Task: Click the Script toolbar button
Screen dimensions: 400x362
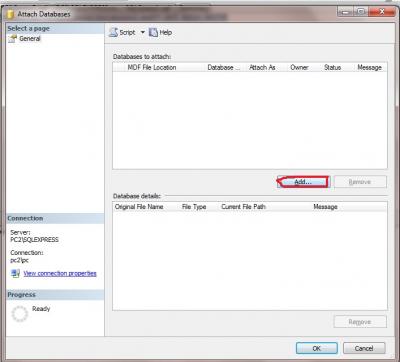Action: tap(122, 32)
